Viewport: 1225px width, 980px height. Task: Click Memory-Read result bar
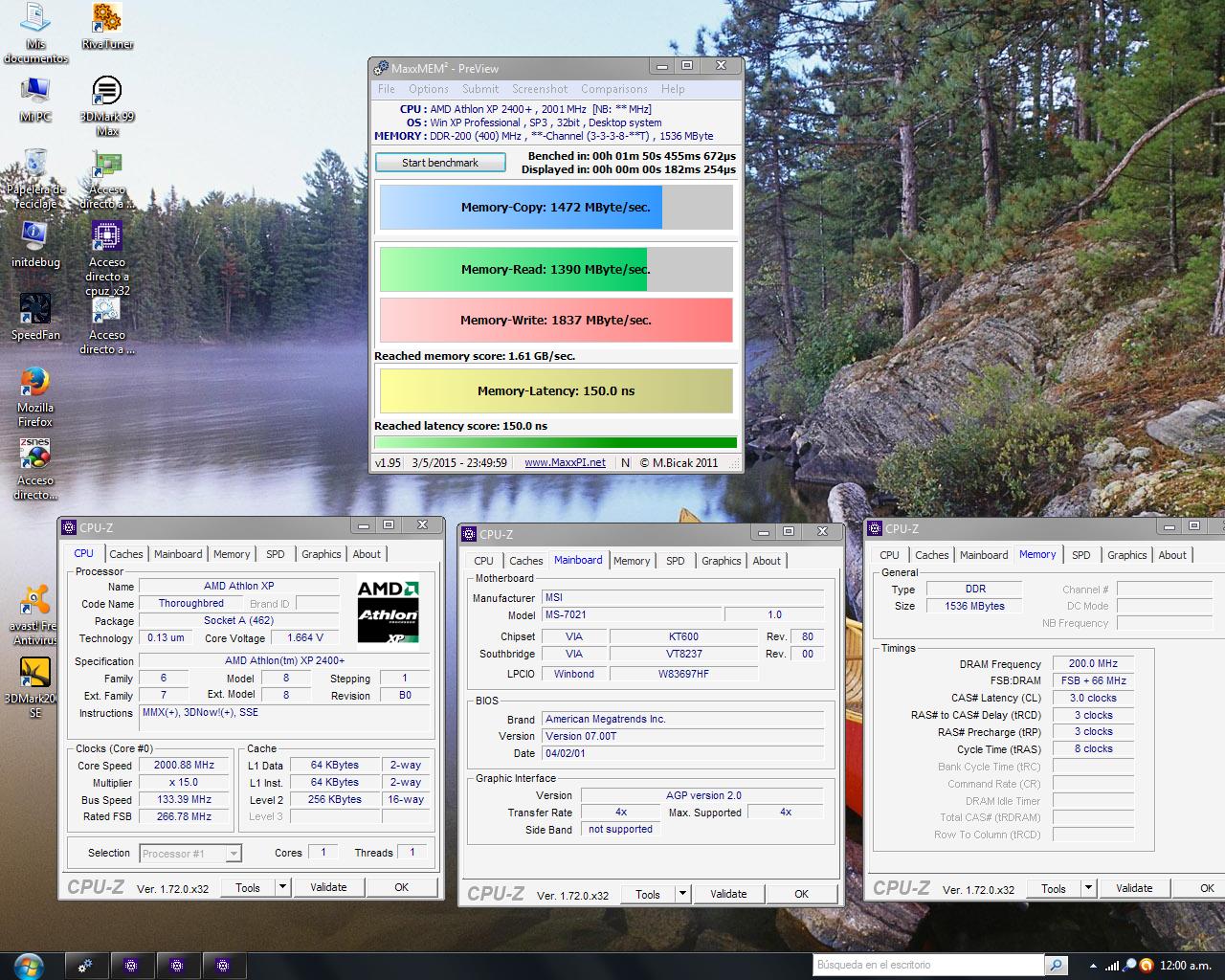coord(556,269)
